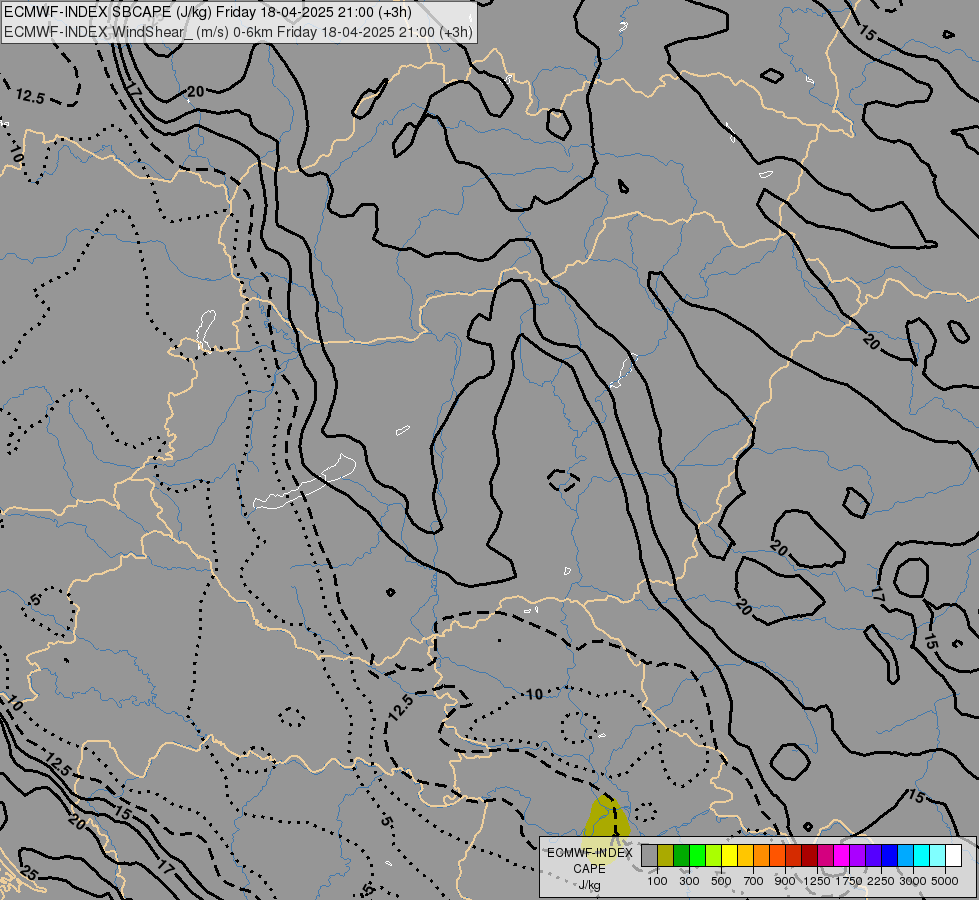979x900 pixels.
Task: Pick the pure yellow legend swatch
Action: coord(729,856)
